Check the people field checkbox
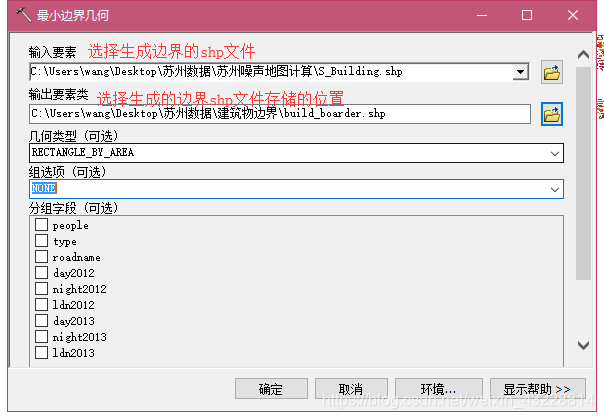Image resolution: width=604 pixels, height=419 pixels. (x=41, y=225)
